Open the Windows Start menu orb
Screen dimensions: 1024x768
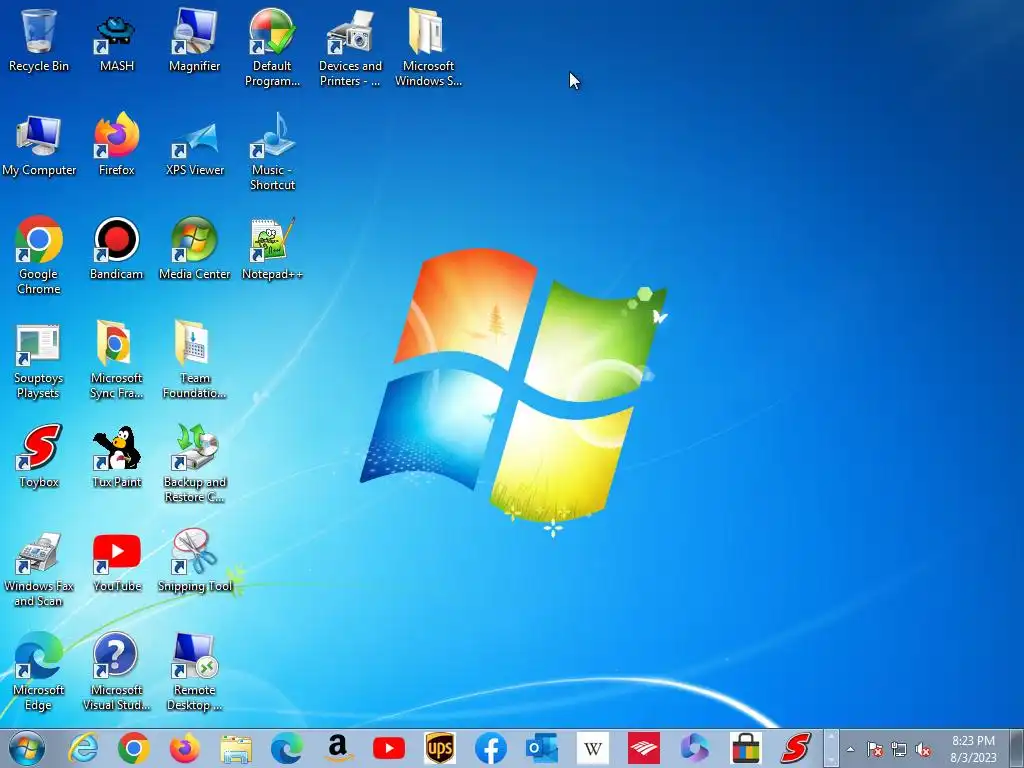(27, 748)
